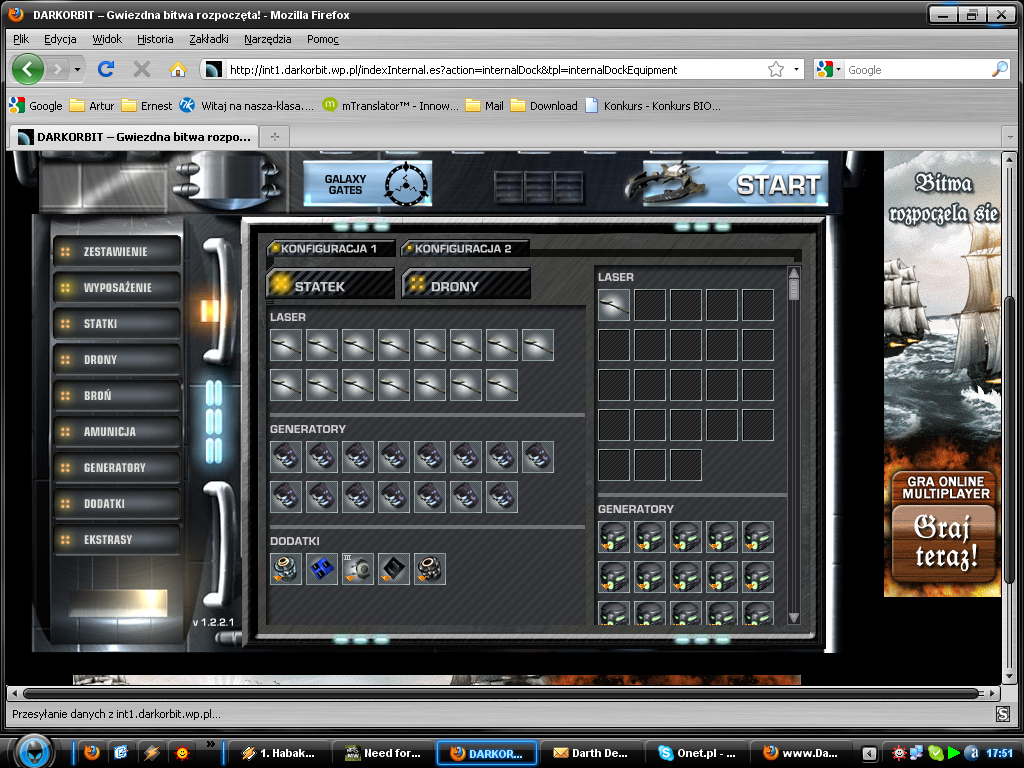Open the Widok menu
The height and width of the screenshot is (768, 1024).
(x=107, y=39)
